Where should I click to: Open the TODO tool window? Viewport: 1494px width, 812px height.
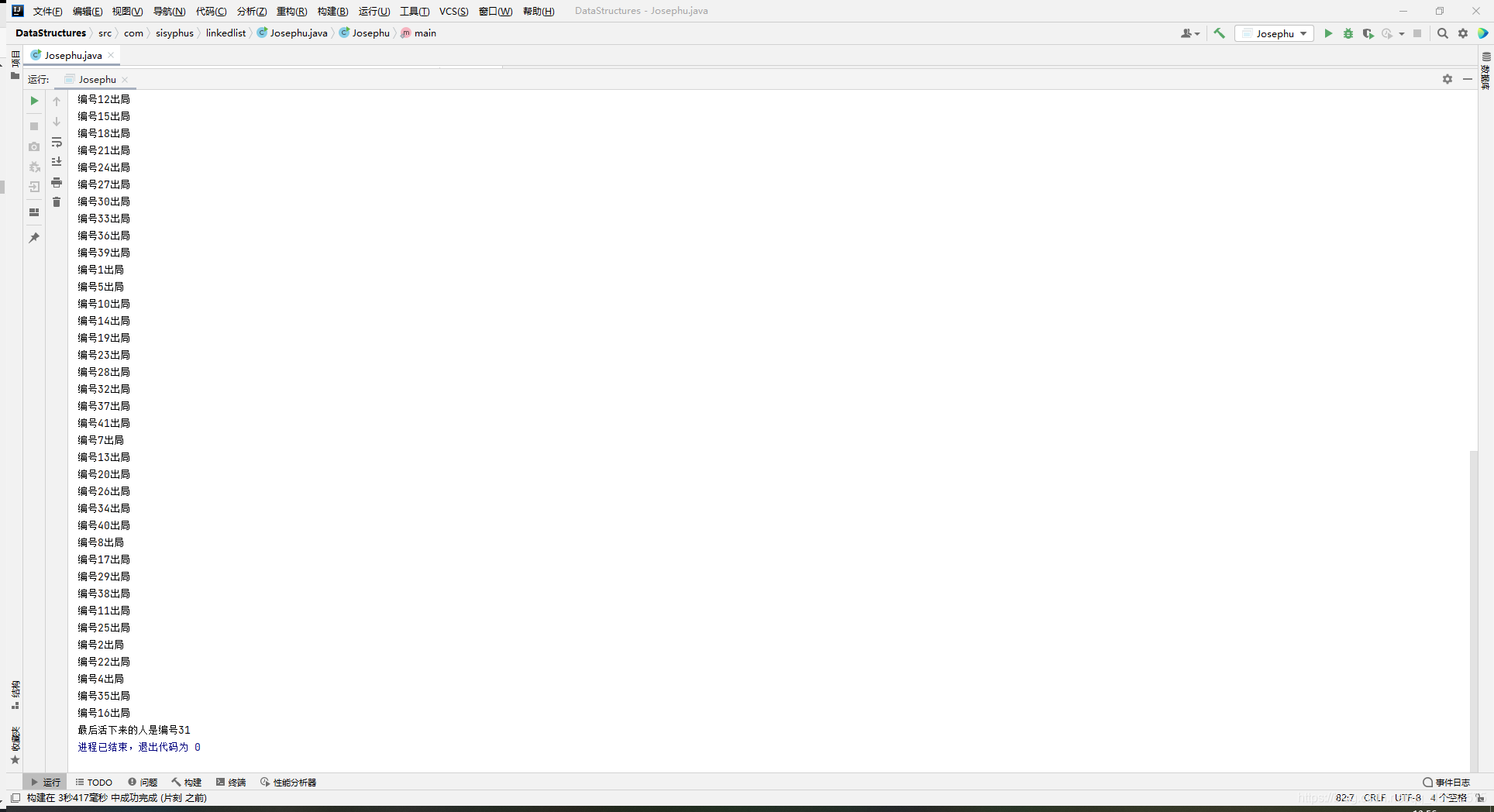pos(94,782)
